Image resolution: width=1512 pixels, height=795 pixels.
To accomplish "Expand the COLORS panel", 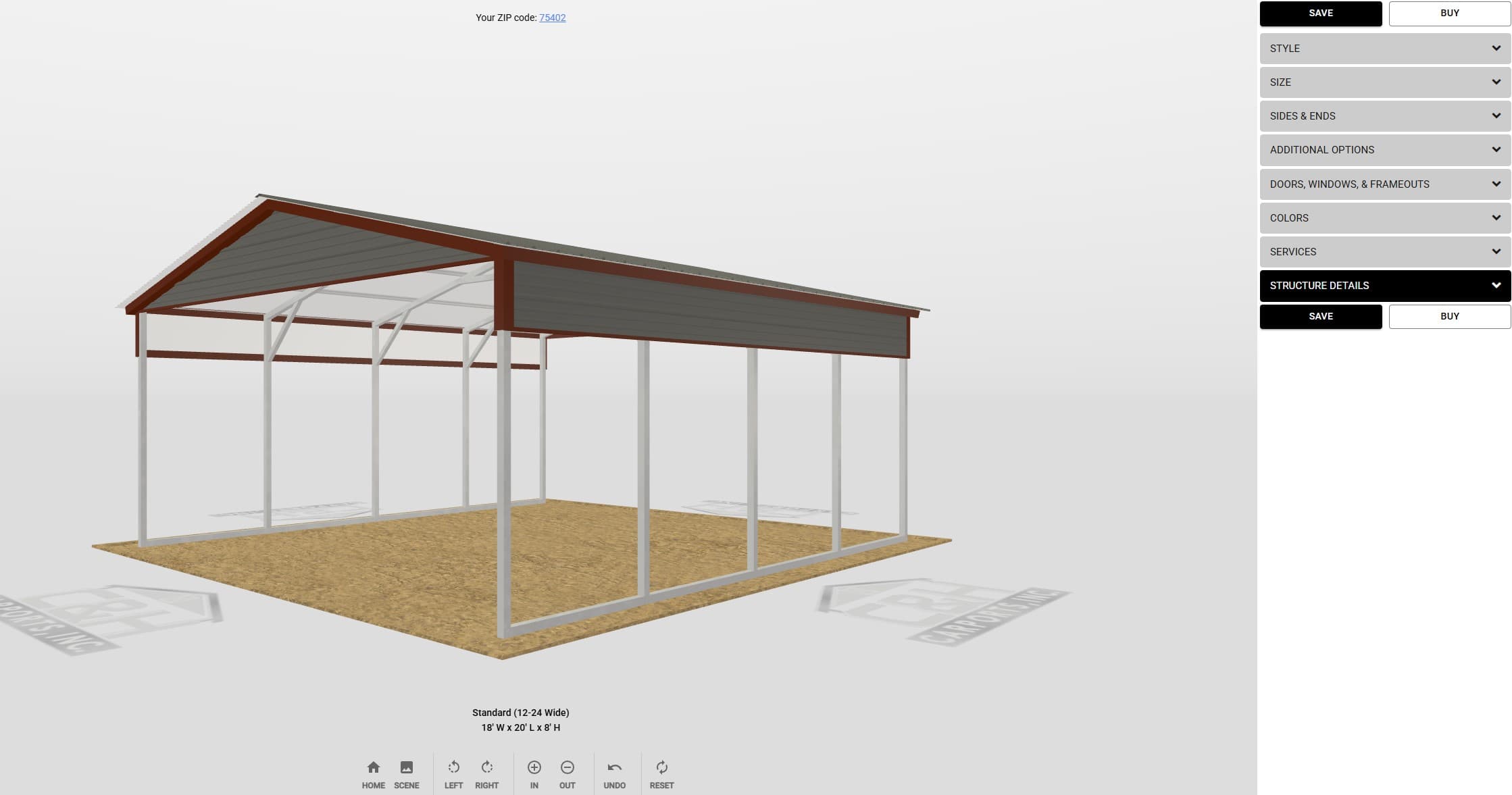I will (x=1384, y=217).
